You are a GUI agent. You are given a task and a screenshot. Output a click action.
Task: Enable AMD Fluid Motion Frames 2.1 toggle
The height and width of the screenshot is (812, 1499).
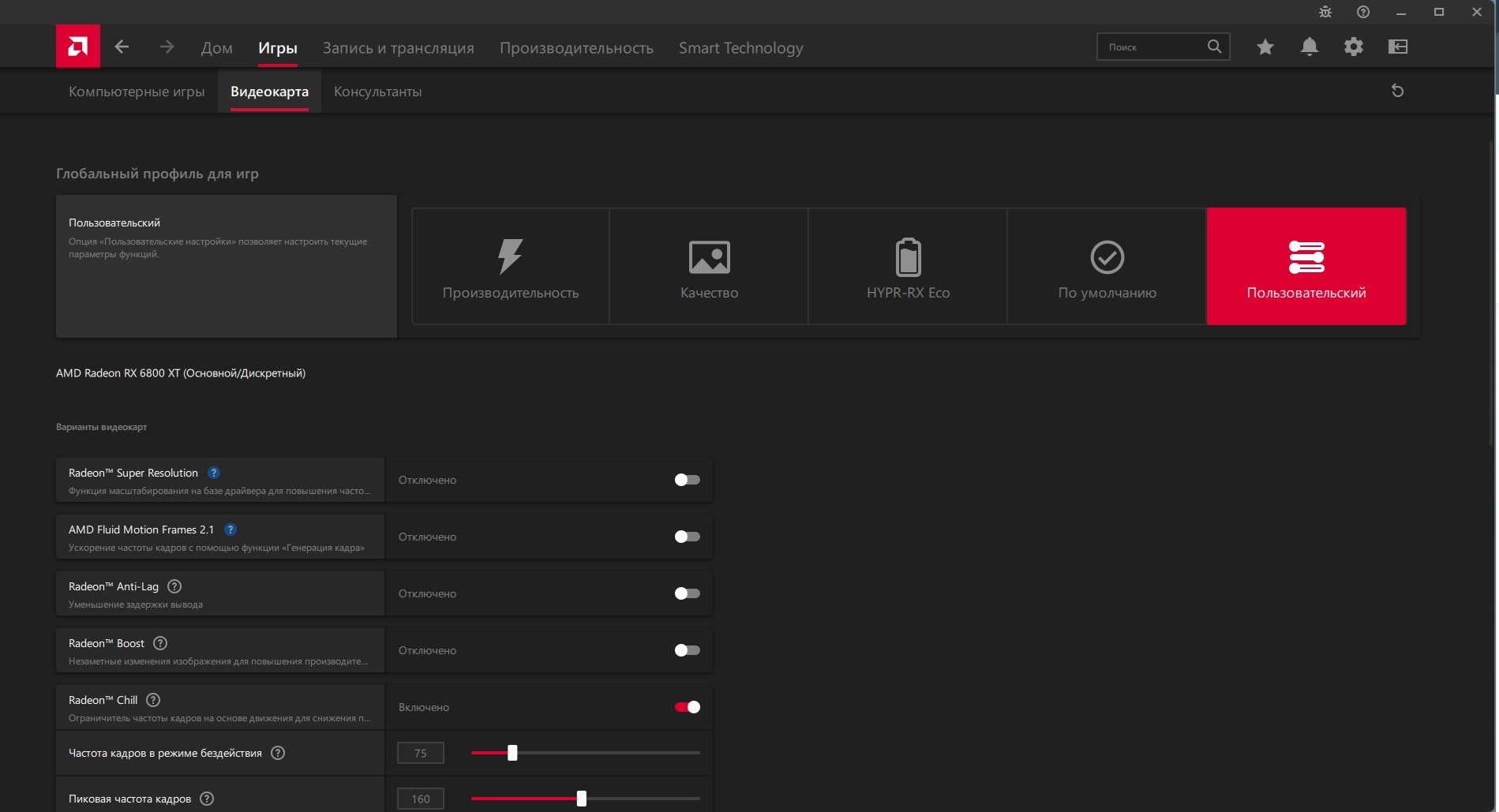[x=688, y=537]
